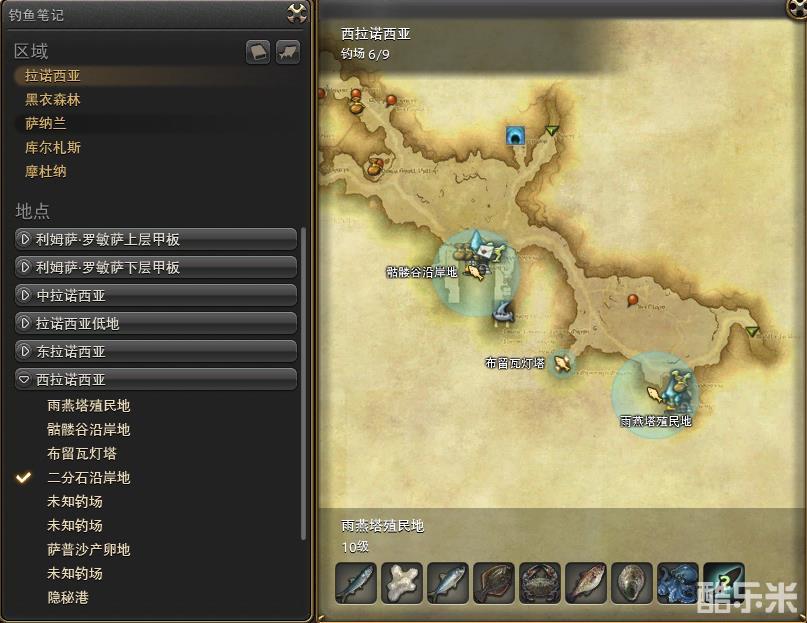The image size is (807, 623).
Task: Click the map view icon beside 区域
Action: pos(288,52)
